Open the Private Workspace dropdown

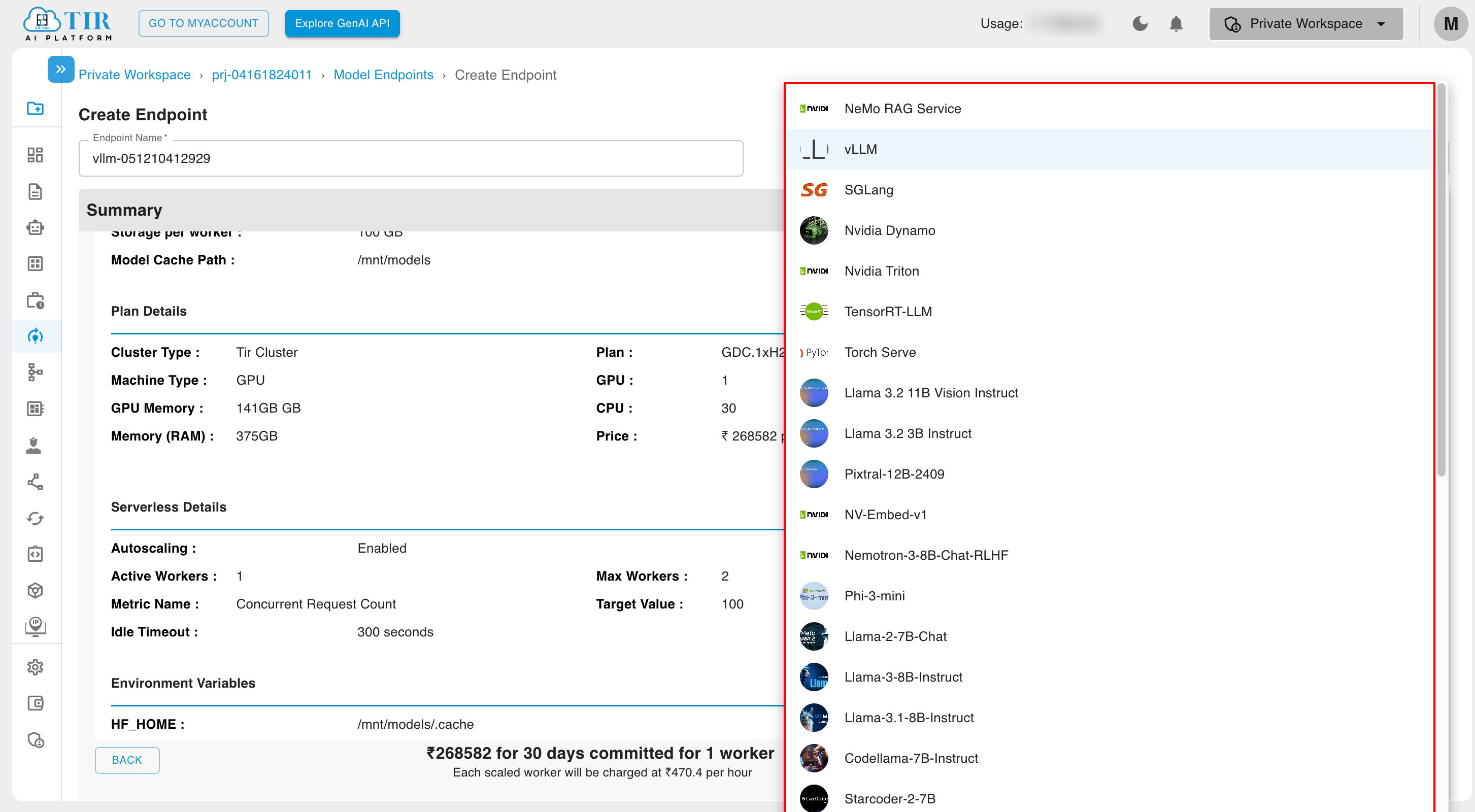1305,23
